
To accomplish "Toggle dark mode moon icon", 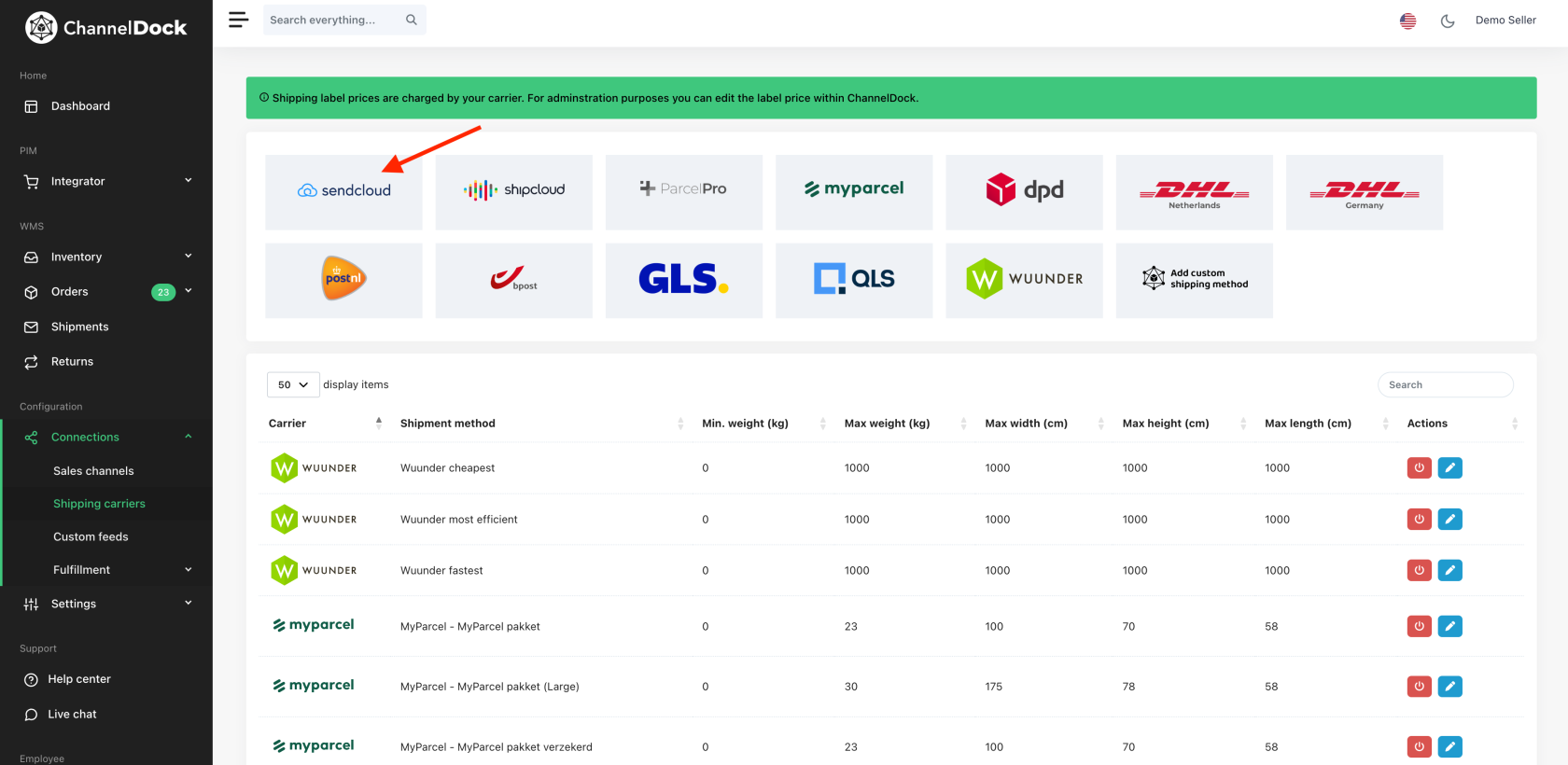I will click(x=1448, y=21).
